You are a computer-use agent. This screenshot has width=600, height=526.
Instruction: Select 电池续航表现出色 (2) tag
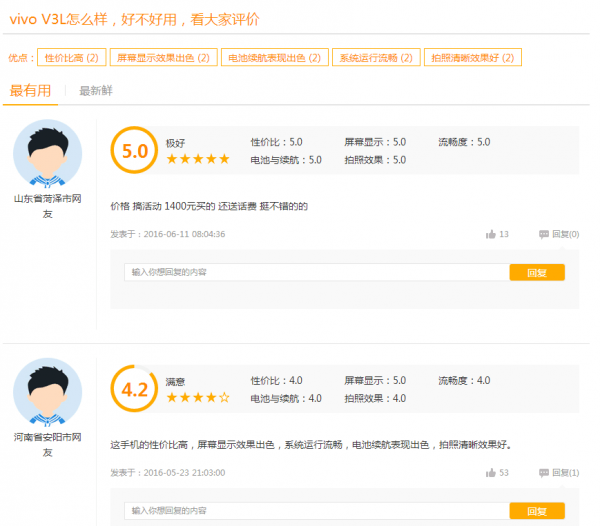click(x=272, y=58)
